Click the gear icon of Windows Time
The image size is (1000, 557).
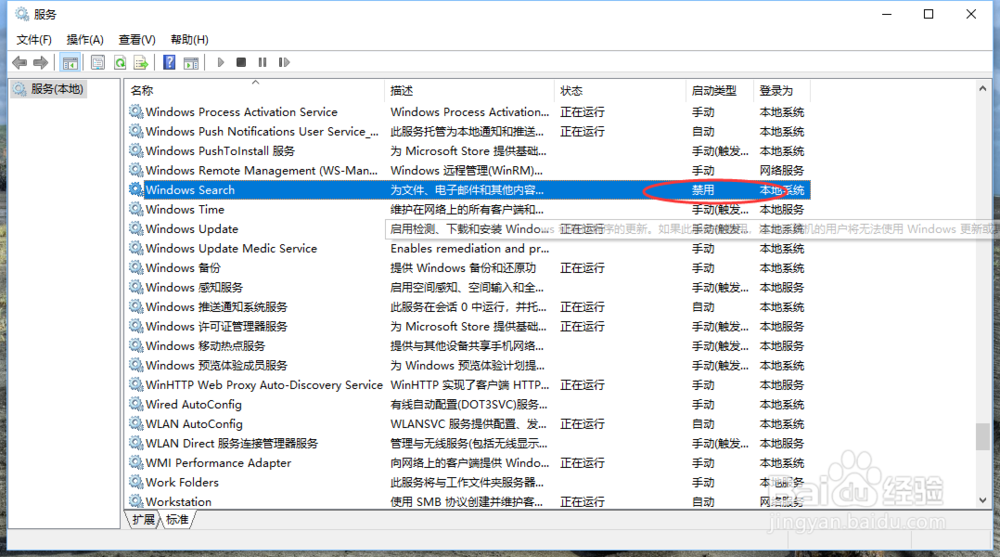135,209
